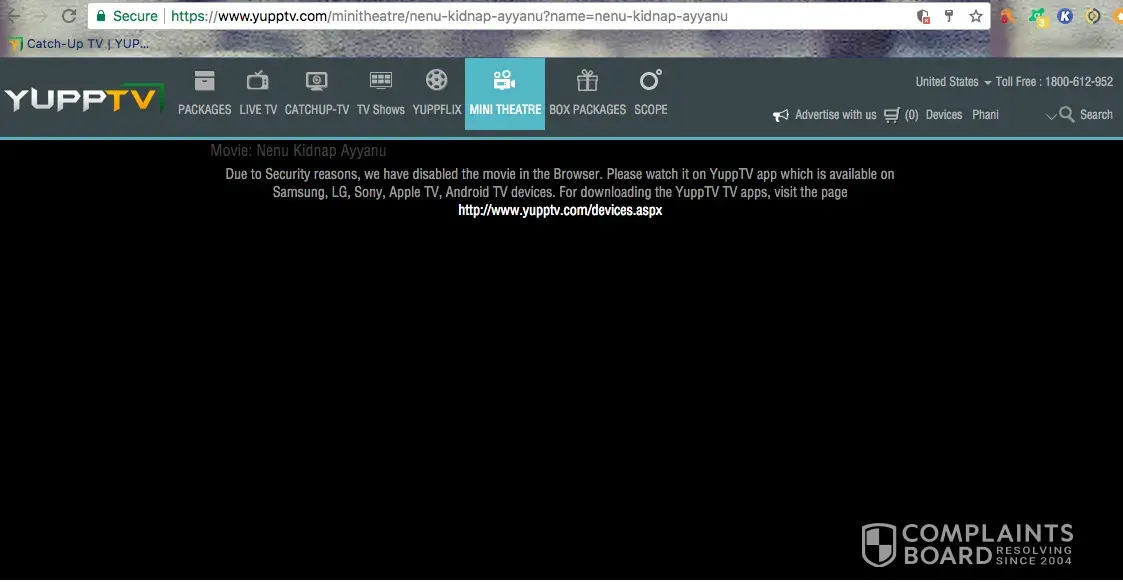
Task: Click the blocked-content shield icon in address bar
Action: coord(923,16)
